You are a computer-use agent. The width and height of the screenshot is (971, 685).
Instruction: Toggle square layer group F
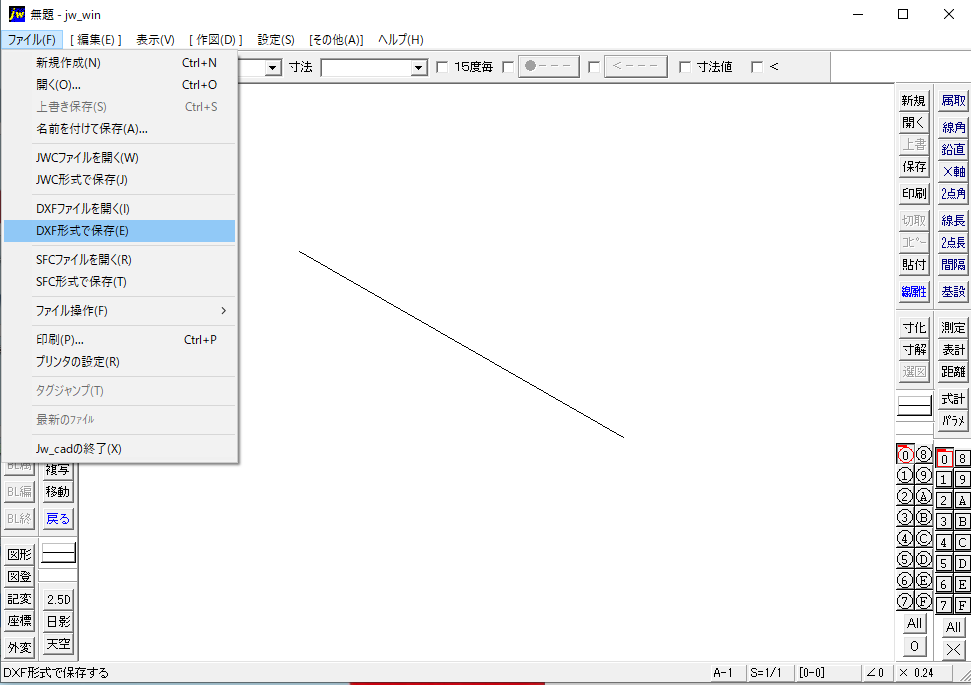[x=962, y=604]
